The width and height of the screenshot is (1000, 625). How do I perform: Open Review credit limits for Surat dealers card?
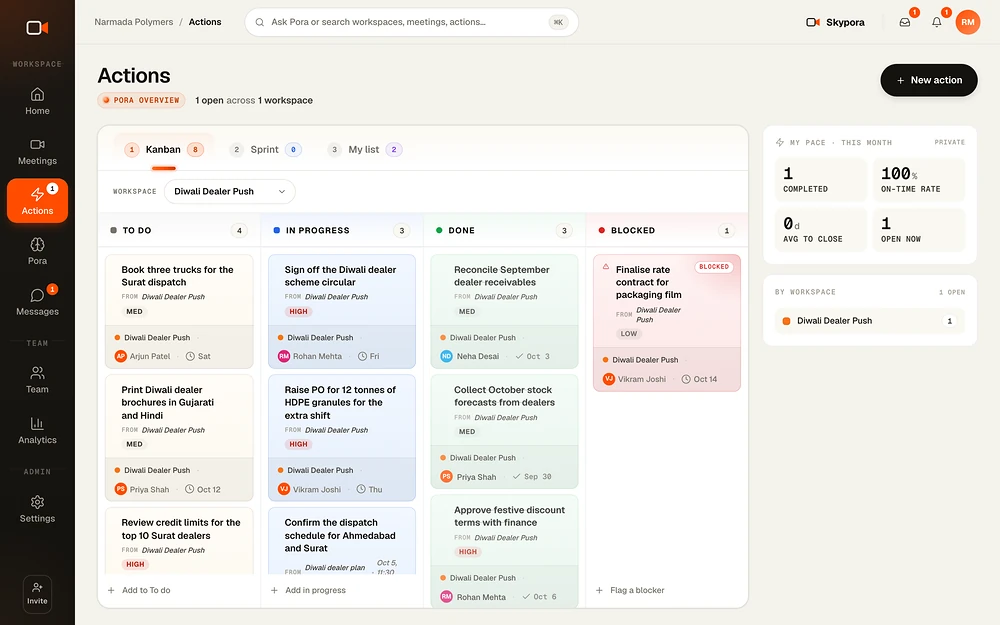pos(179,541)
